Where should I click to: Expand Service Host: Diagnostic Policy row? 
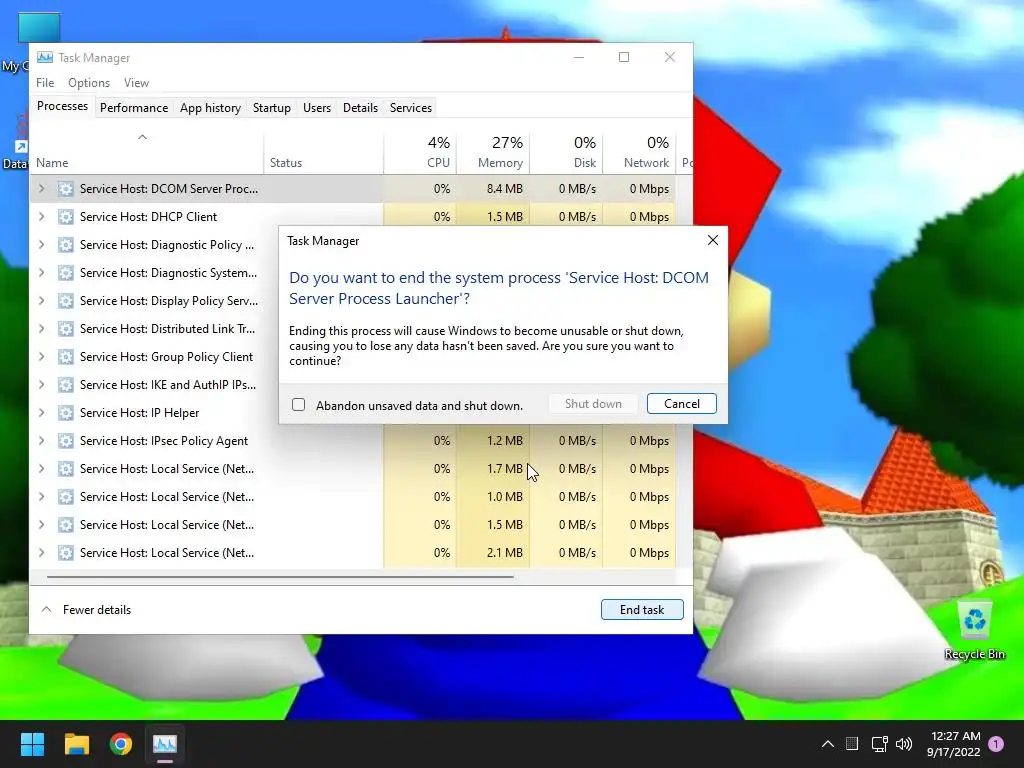pos(42,245)
